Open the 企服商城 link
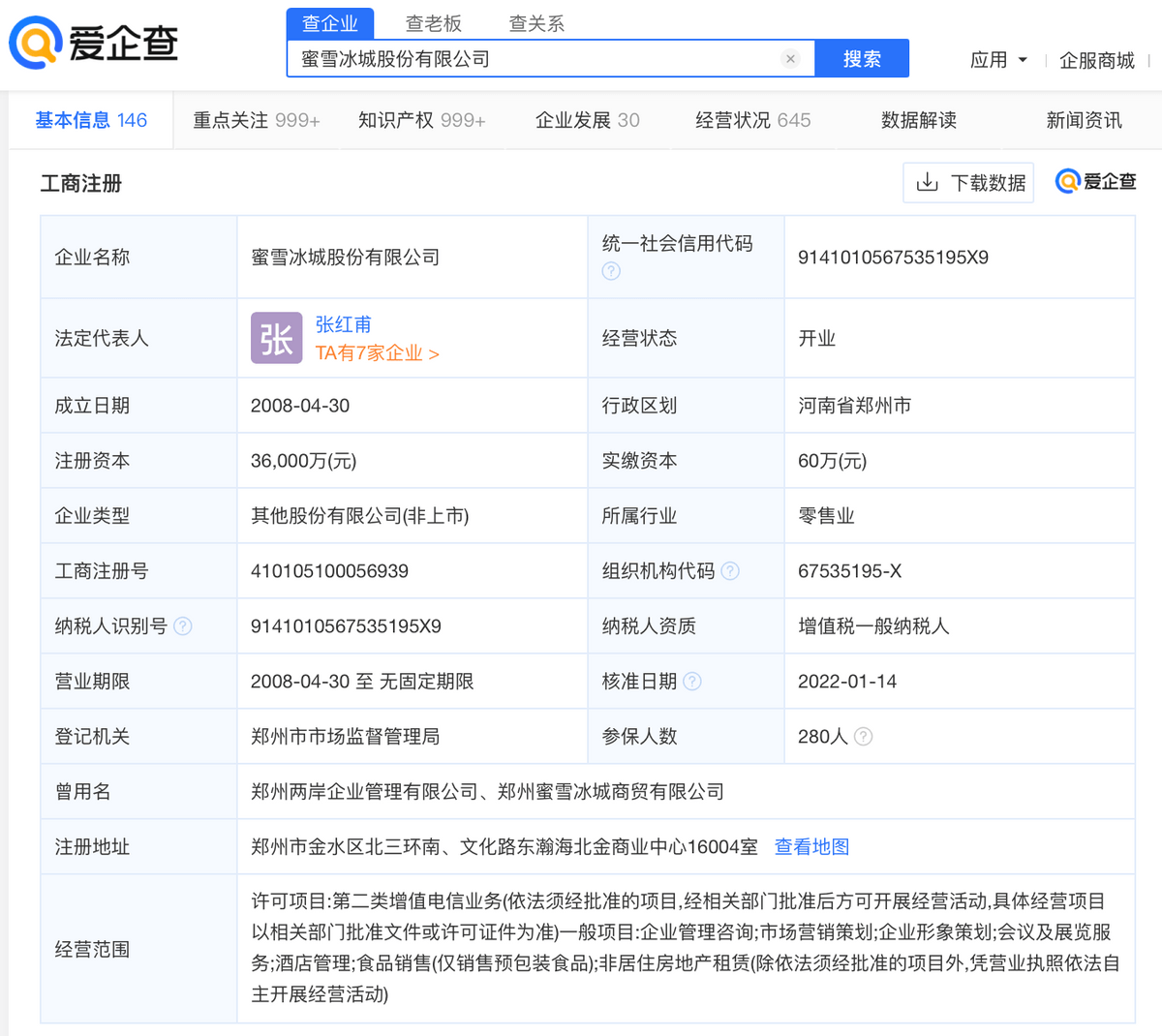The image size is (1162, 1036). pos(1096,60)
